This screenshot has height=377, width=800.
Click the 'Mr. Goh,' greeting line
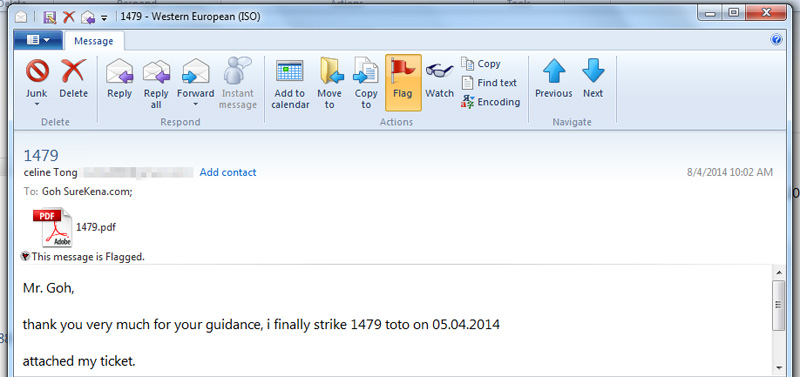[x=48, y=289]
